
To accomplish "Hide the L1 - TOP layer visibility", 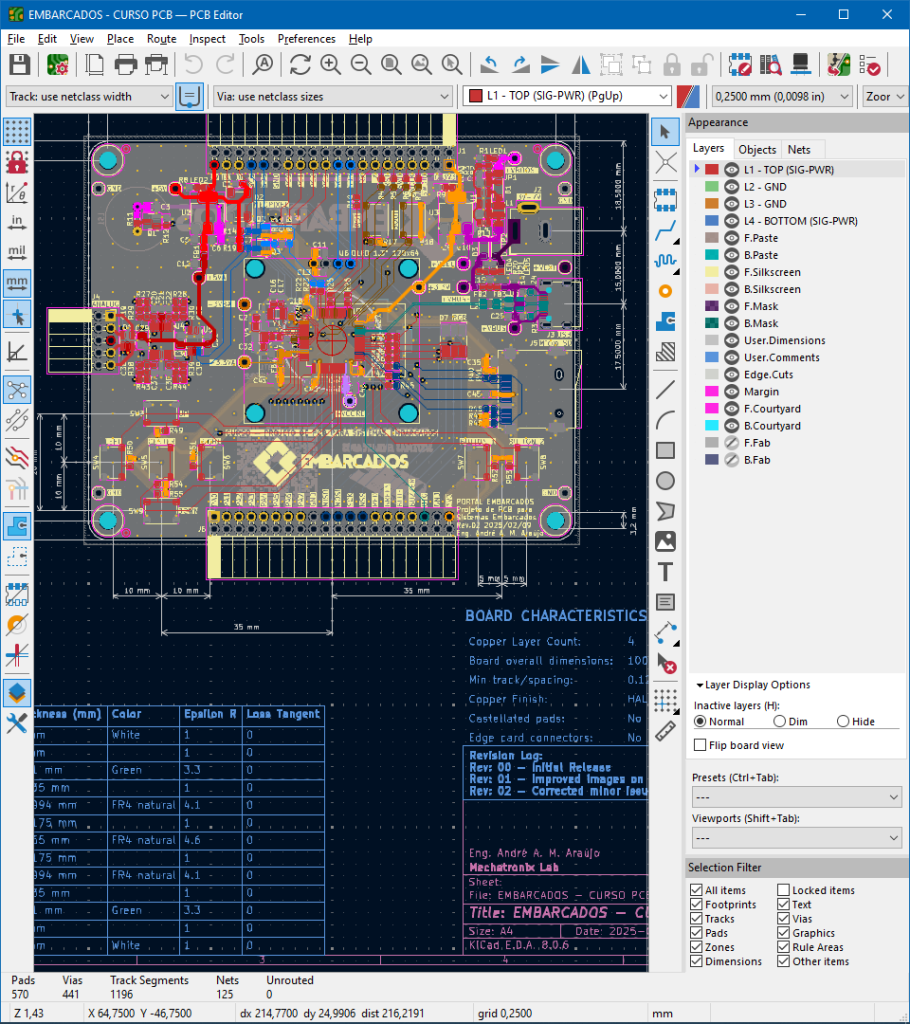I will pos(732,170).
